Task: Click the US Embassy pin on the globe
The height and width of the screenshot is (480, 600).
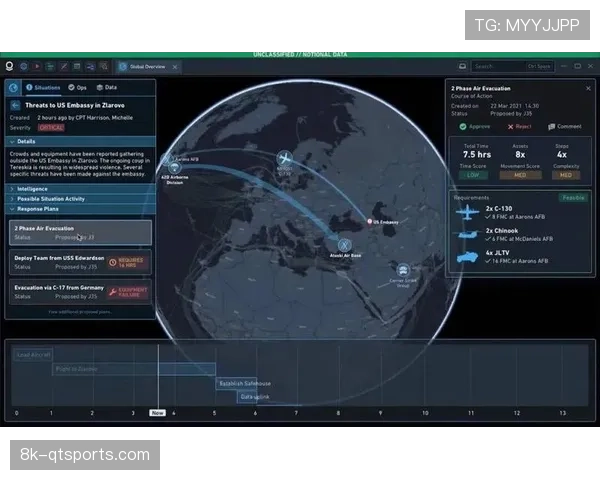Action: click(370, 219)
